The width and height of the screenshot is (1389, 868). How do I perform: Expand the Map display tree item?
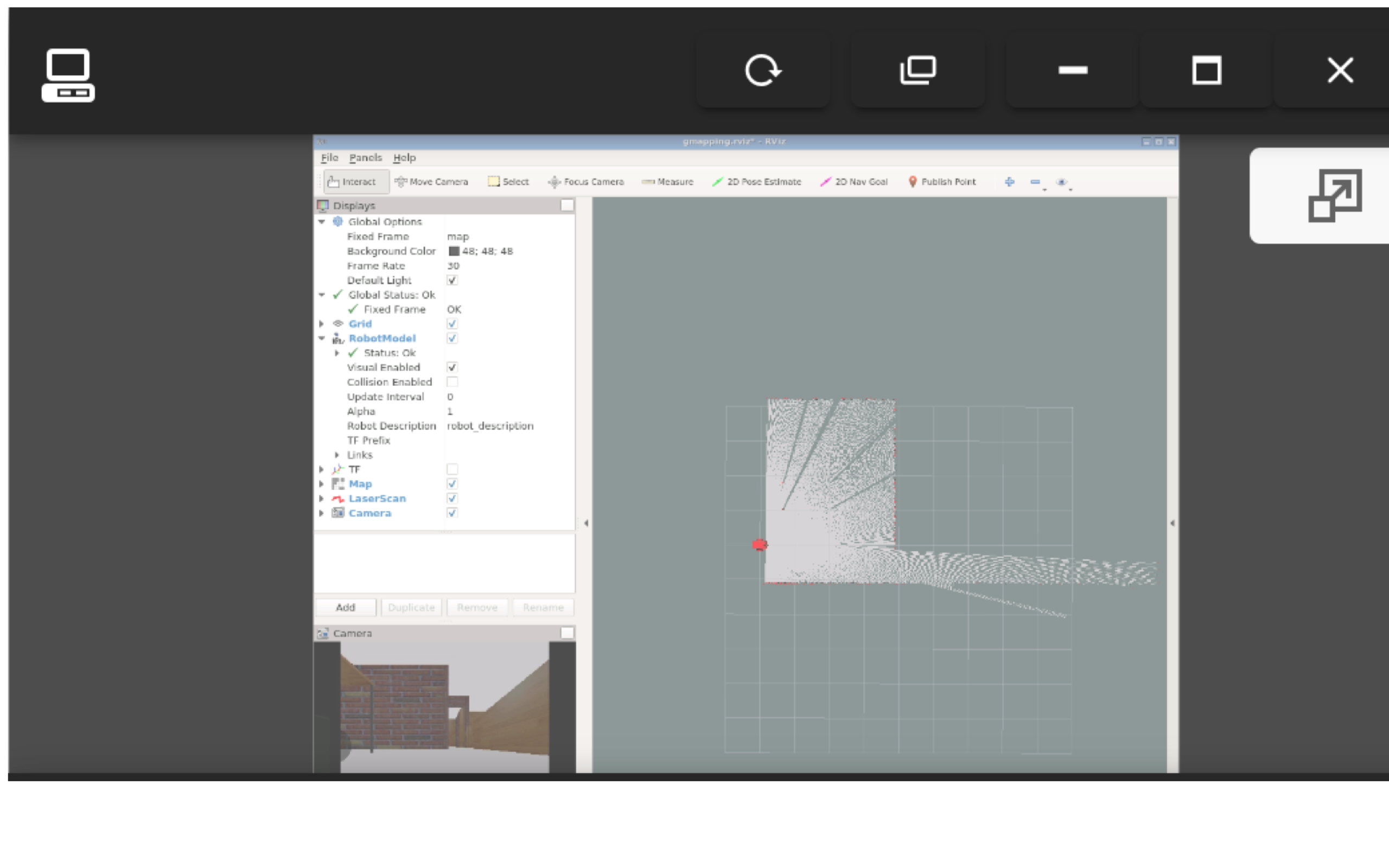(321, 484)
